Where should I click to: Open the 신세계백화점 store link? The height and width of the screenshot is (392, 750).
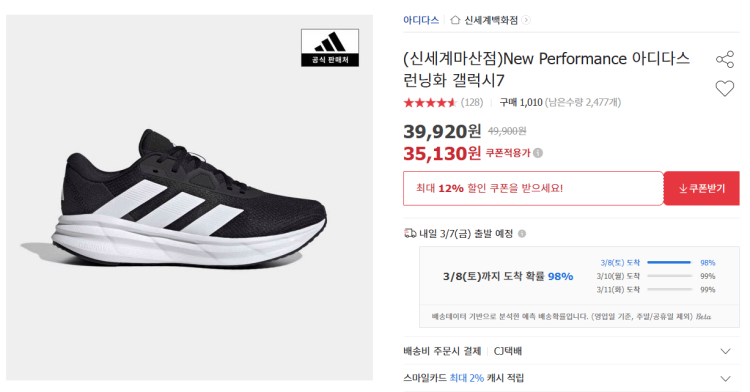(491, 20)
